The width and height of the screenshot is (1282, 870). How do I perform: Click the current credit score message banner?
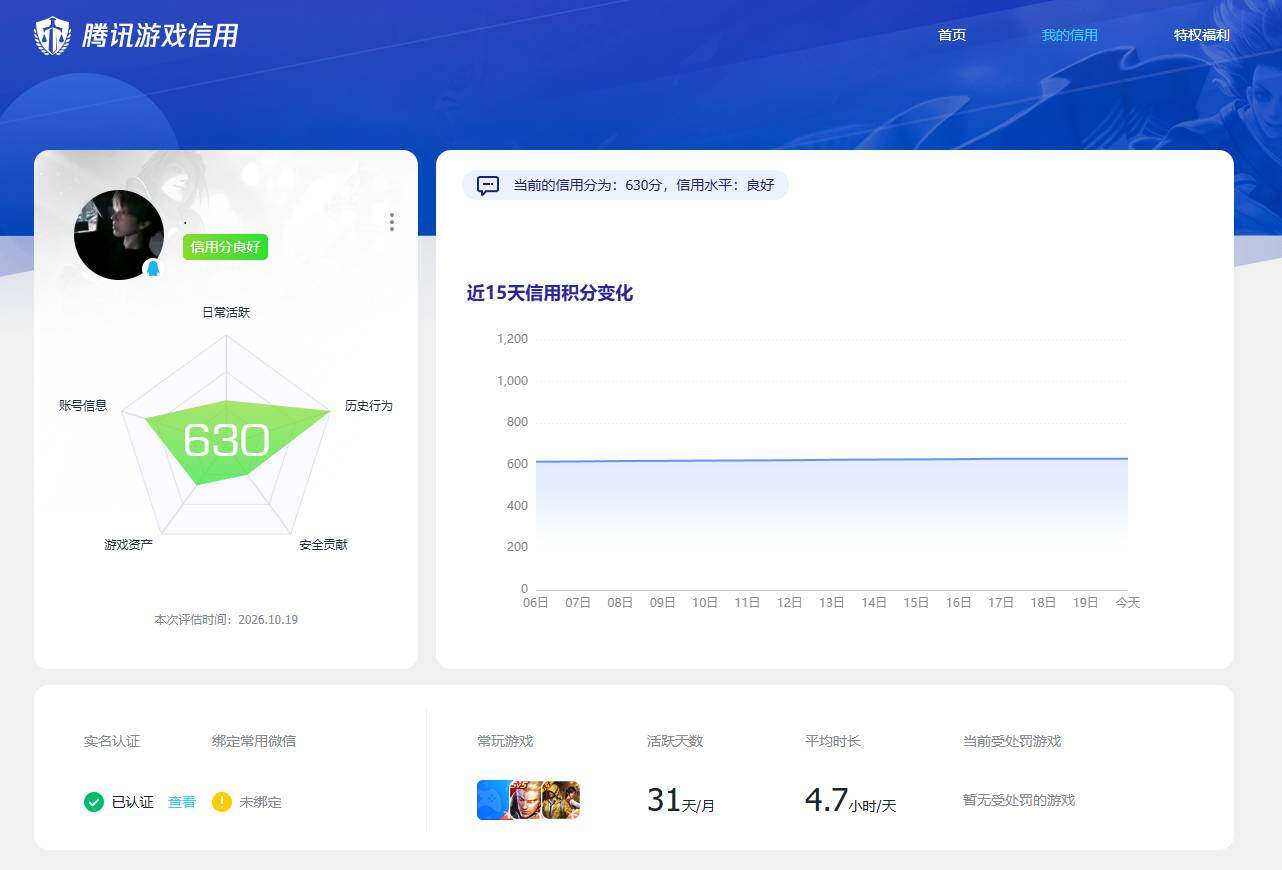[625, 185]
